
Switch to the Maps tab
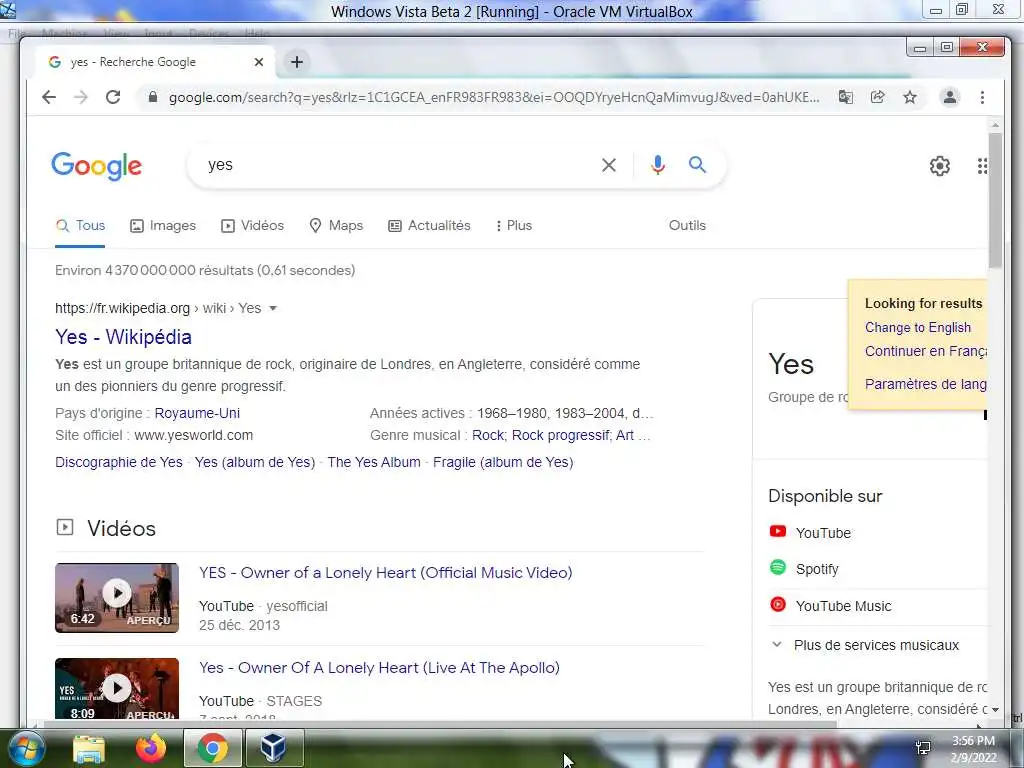tap(336, 225)
